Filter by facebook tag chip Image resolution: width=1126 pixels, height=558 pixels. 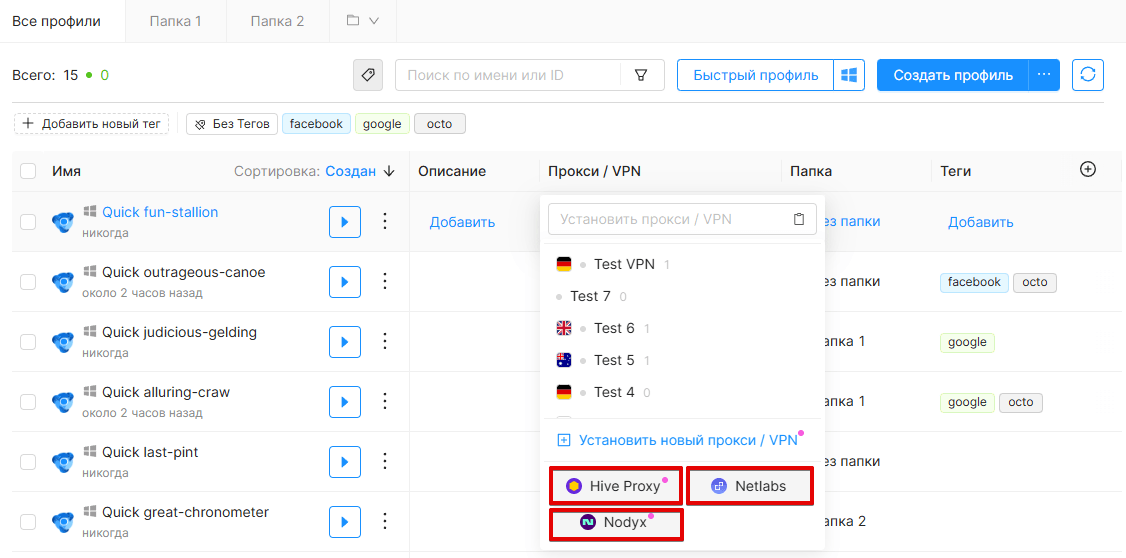(x=317, y=124)
